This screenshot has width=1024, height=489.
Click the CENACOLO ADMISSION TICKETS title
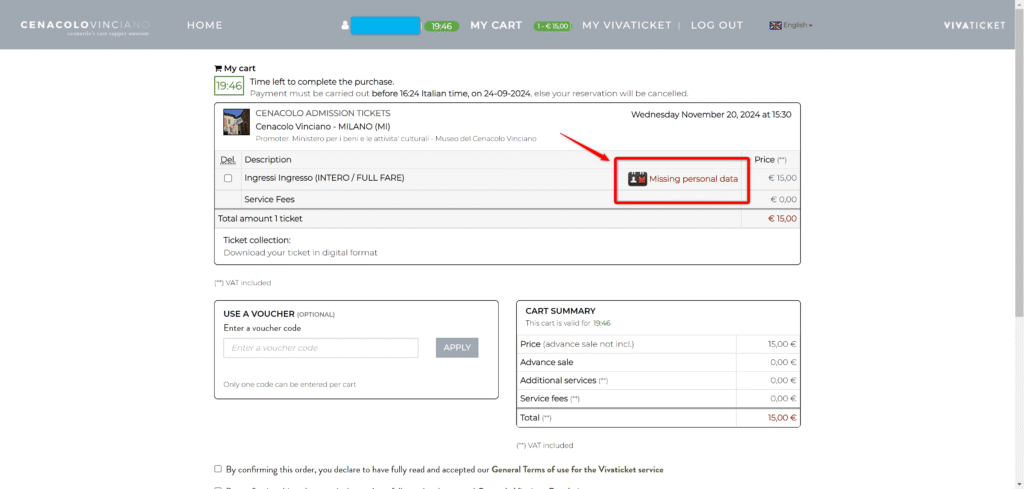[x=323, y=113]
